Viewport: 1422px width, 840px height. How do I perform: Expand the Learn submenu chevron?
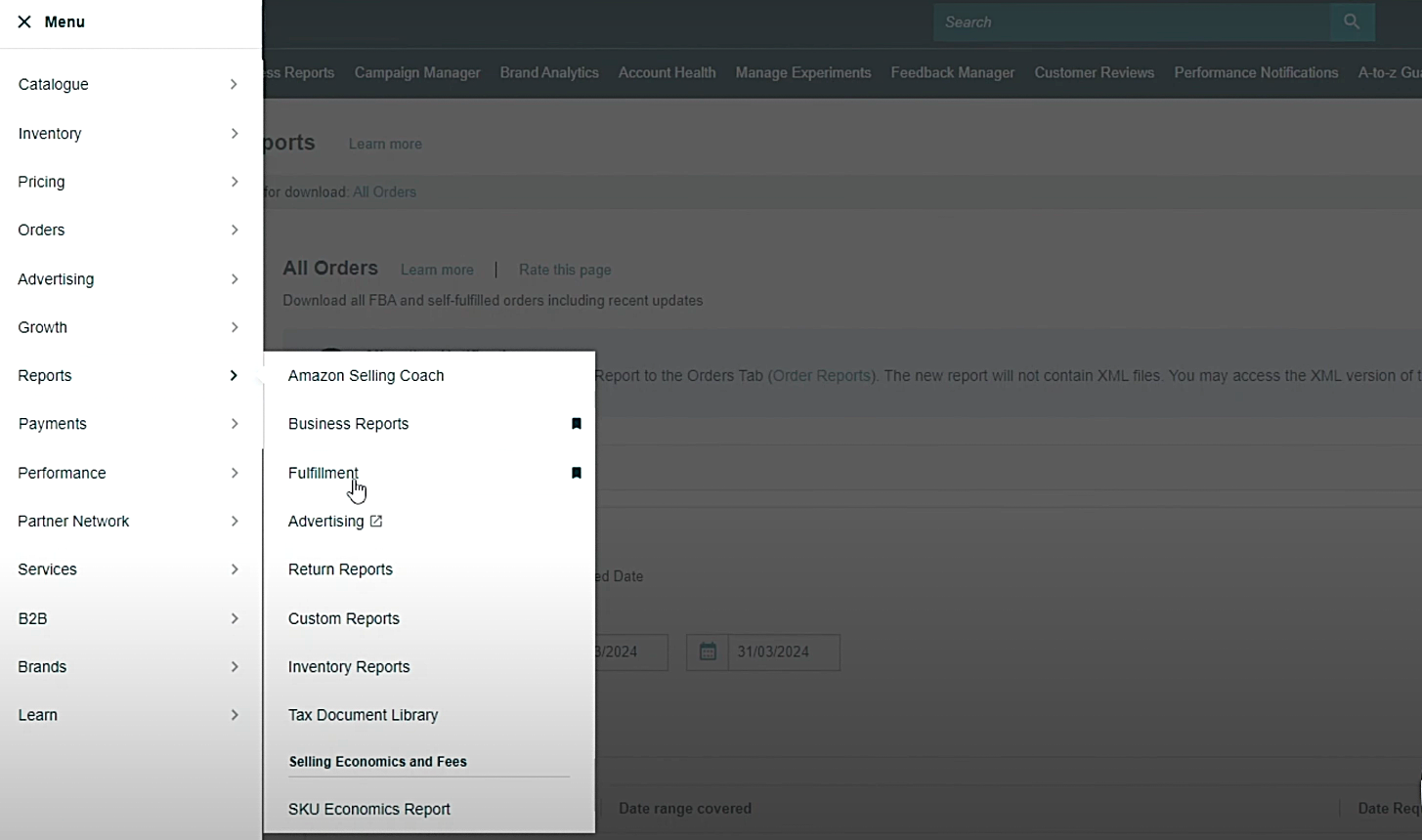tap(234, 715)
